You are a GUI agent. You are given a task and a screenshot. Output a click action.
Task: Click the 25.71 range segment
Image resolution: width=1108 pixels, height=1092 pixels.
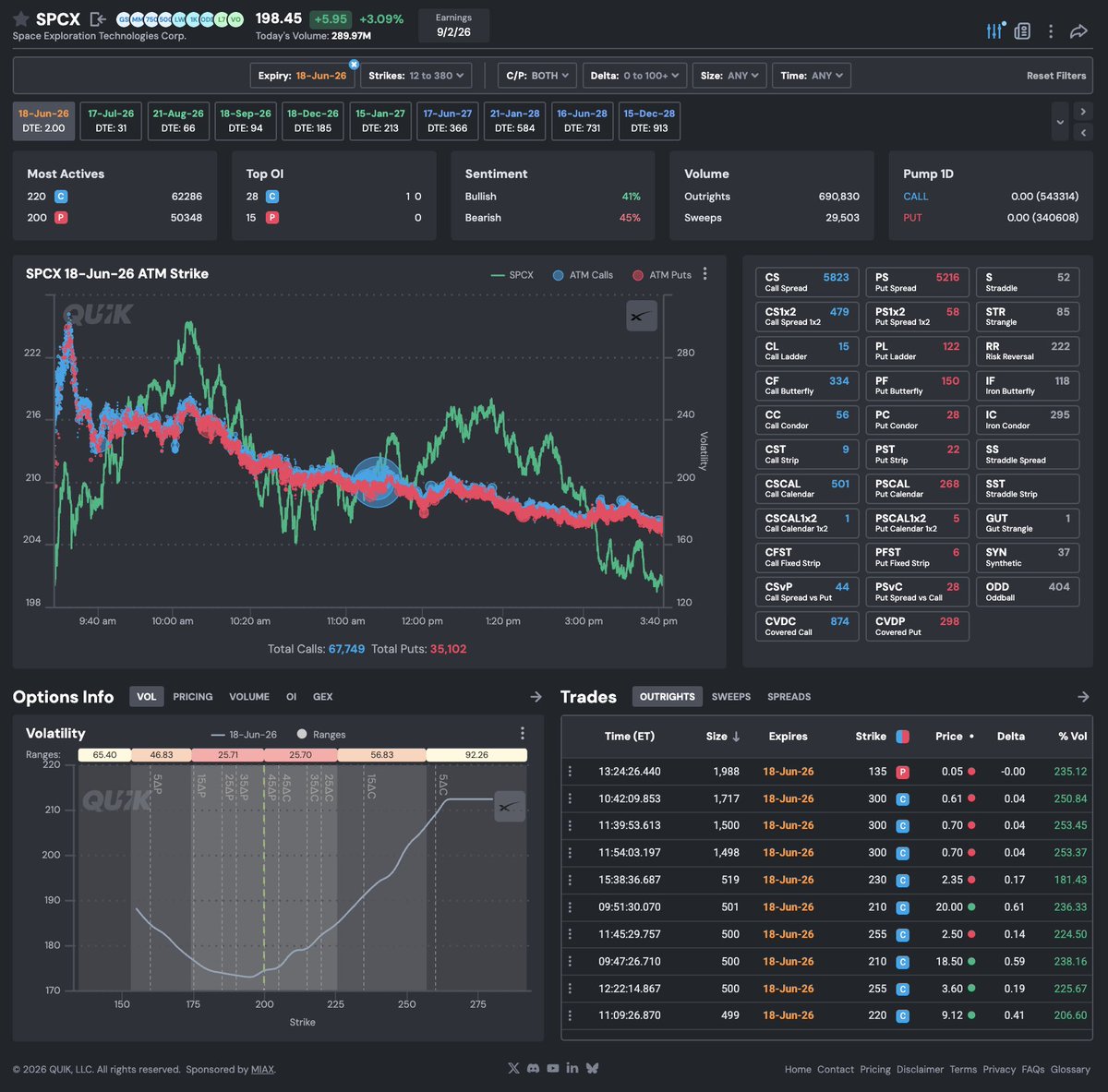point(228,755)
